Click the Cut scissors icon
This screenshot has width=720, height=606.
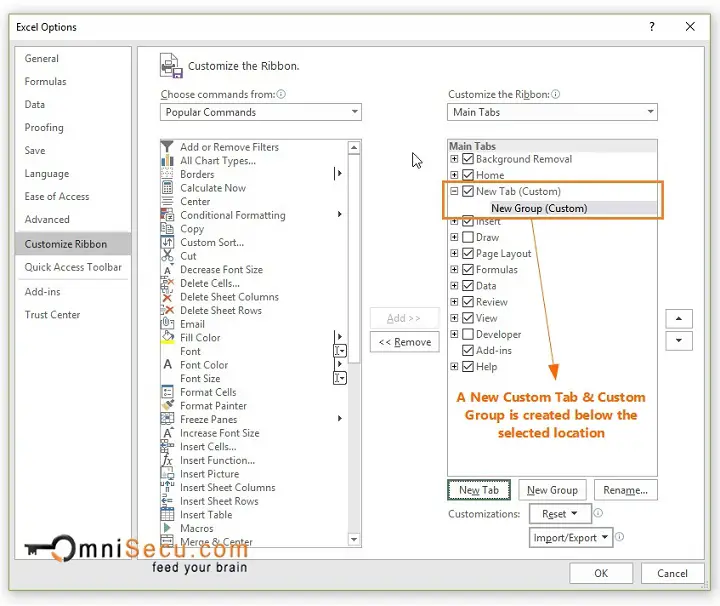[167, 256]
